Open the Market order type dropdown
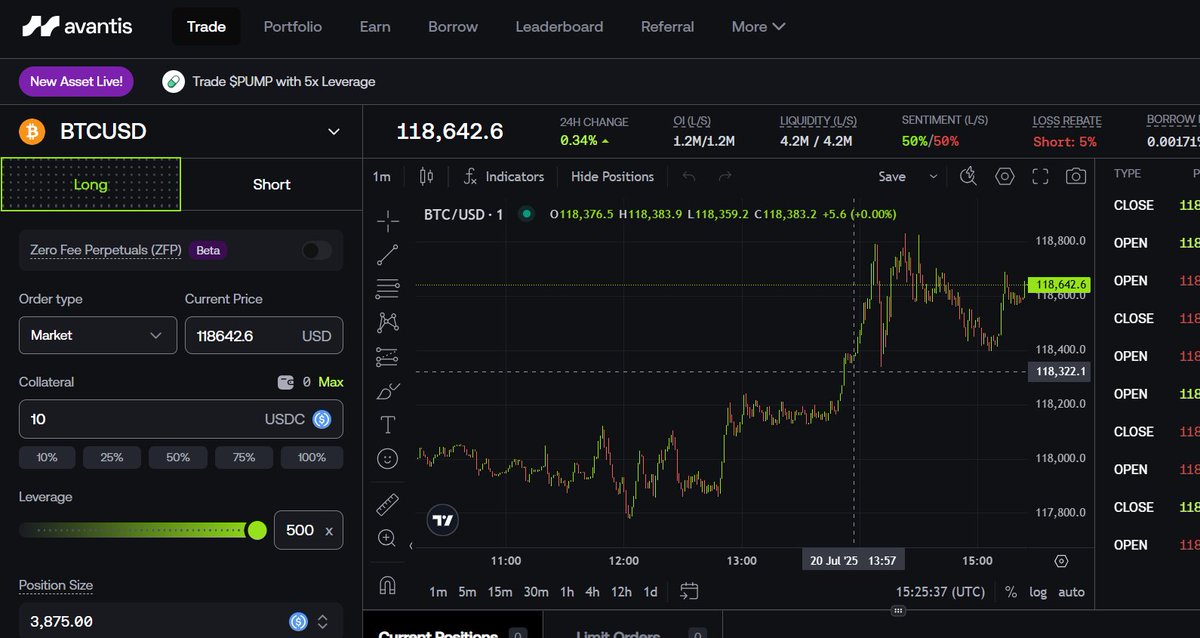This screenshot has width=1200, height=638. tap(98, 335)
